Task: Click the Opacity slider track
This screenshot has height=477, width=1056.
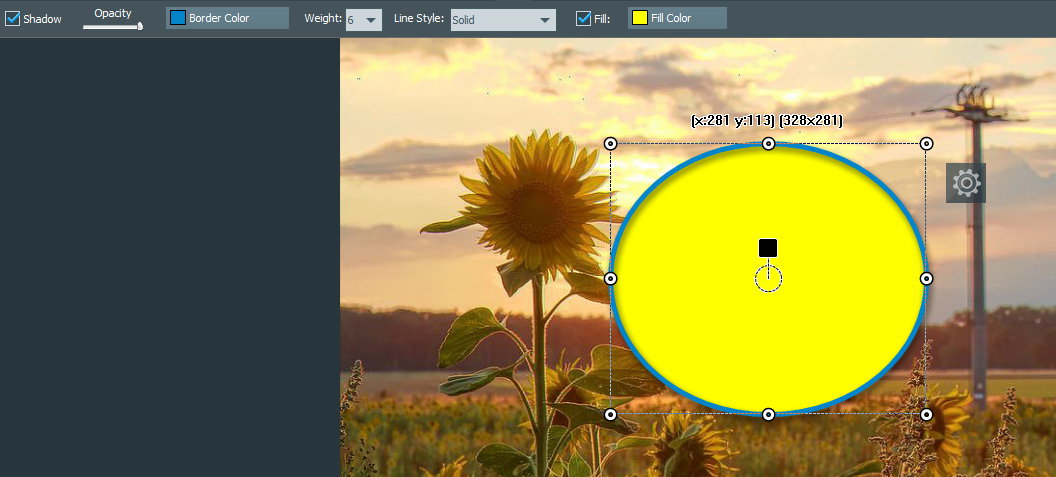Action: pos(112,26)
